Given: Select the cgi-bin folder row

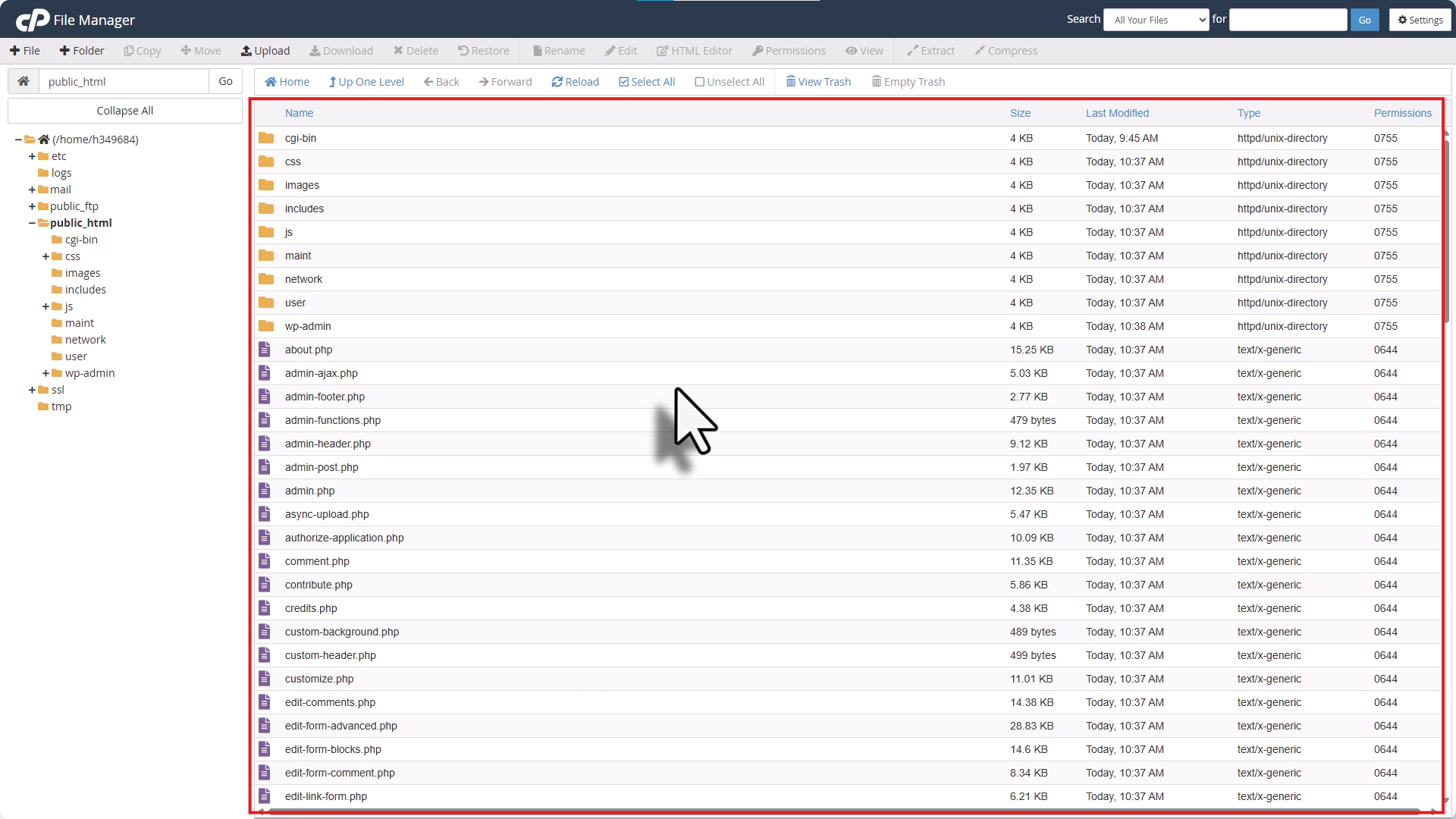Looking at the screenshot, I should click(848, 138).
